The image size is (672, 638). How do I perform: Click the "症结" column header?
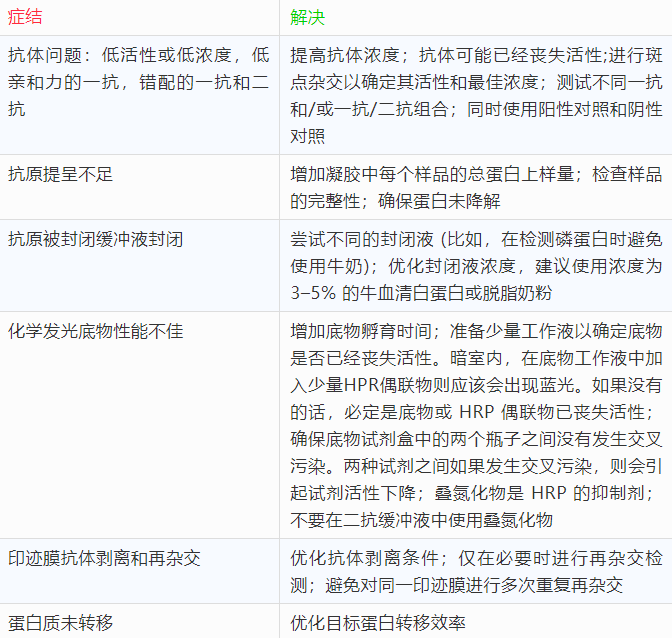(25, 18)
